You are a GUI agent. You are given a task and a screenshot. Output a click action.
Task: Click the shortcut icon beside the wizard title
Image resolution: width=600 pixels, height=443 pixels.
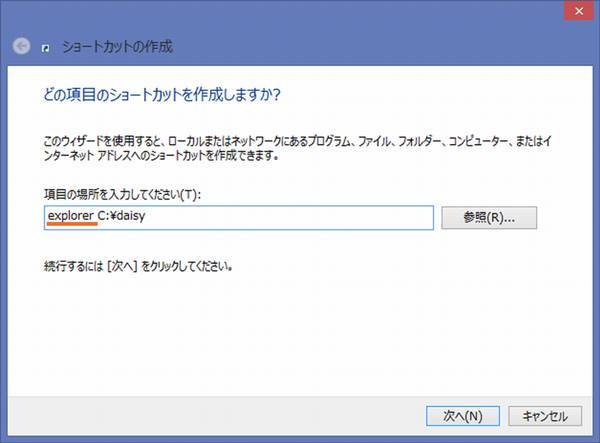pyautogui.click(x=46, y=48)
